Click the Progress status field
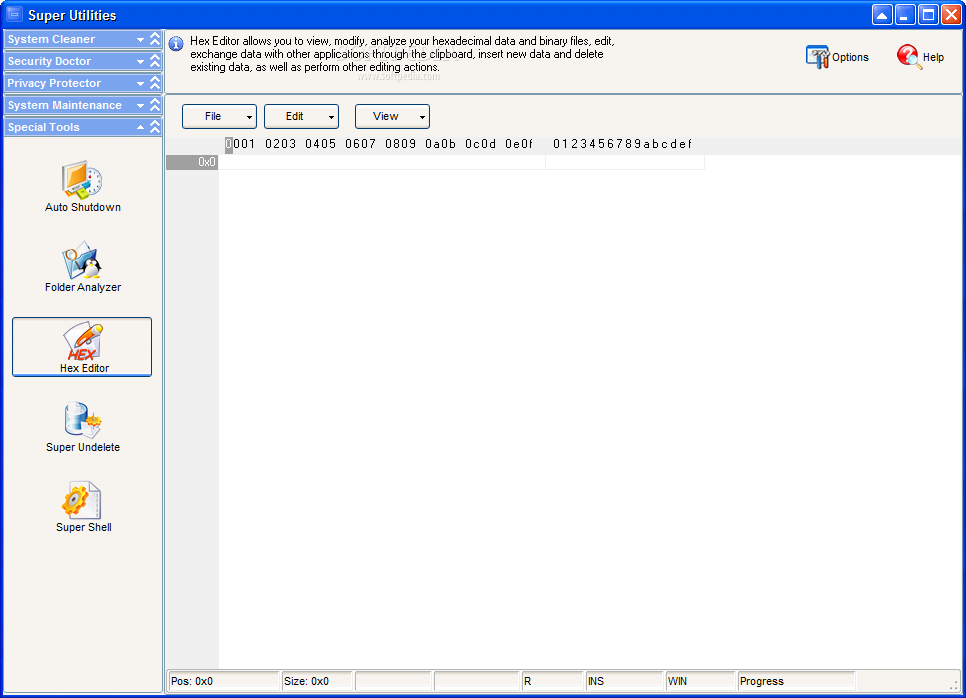 (796, 681)
